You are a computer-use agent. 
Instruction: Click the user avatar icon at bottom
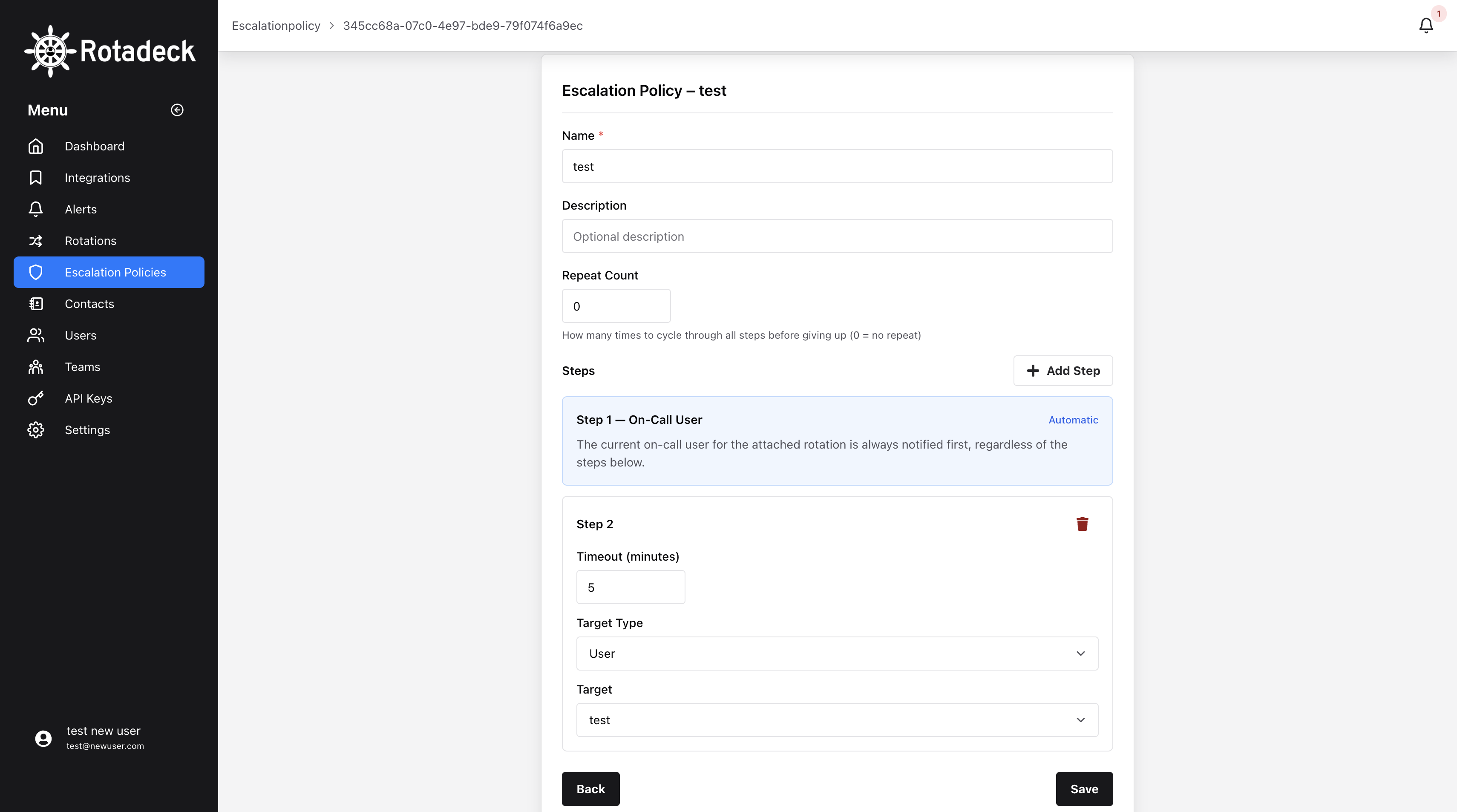point(43,738)
